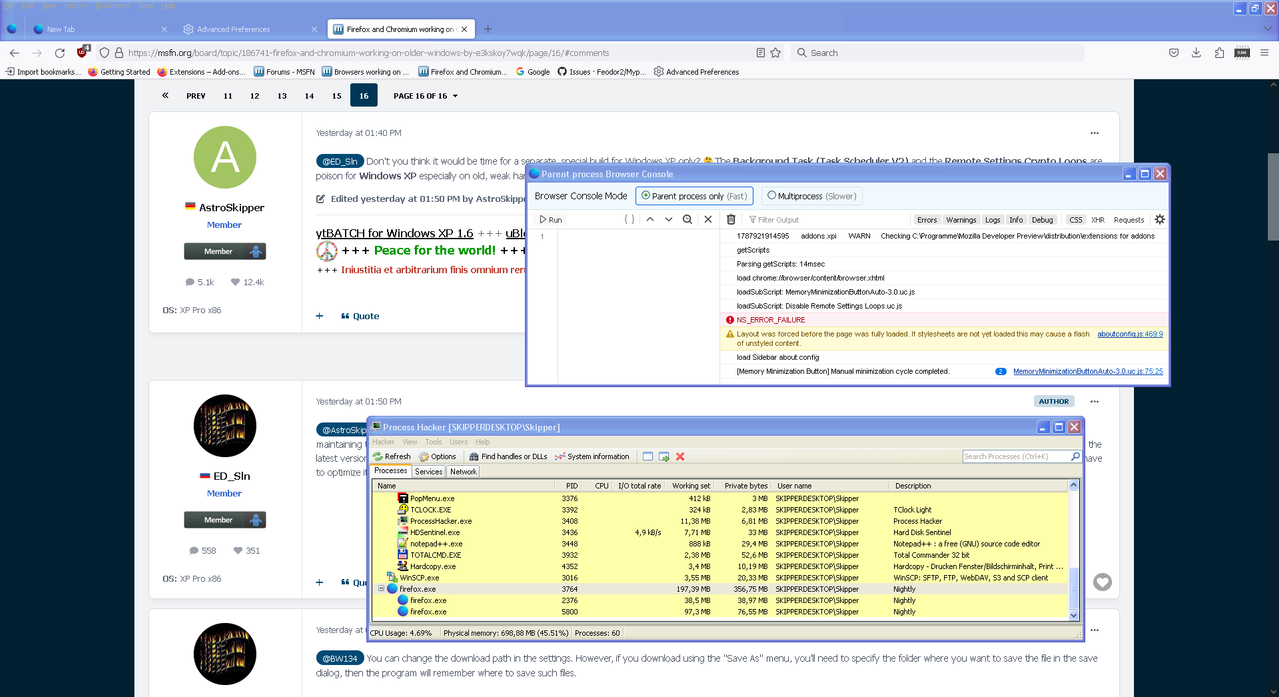Open the Forums - MSFN bookmark

coord(284,72)
